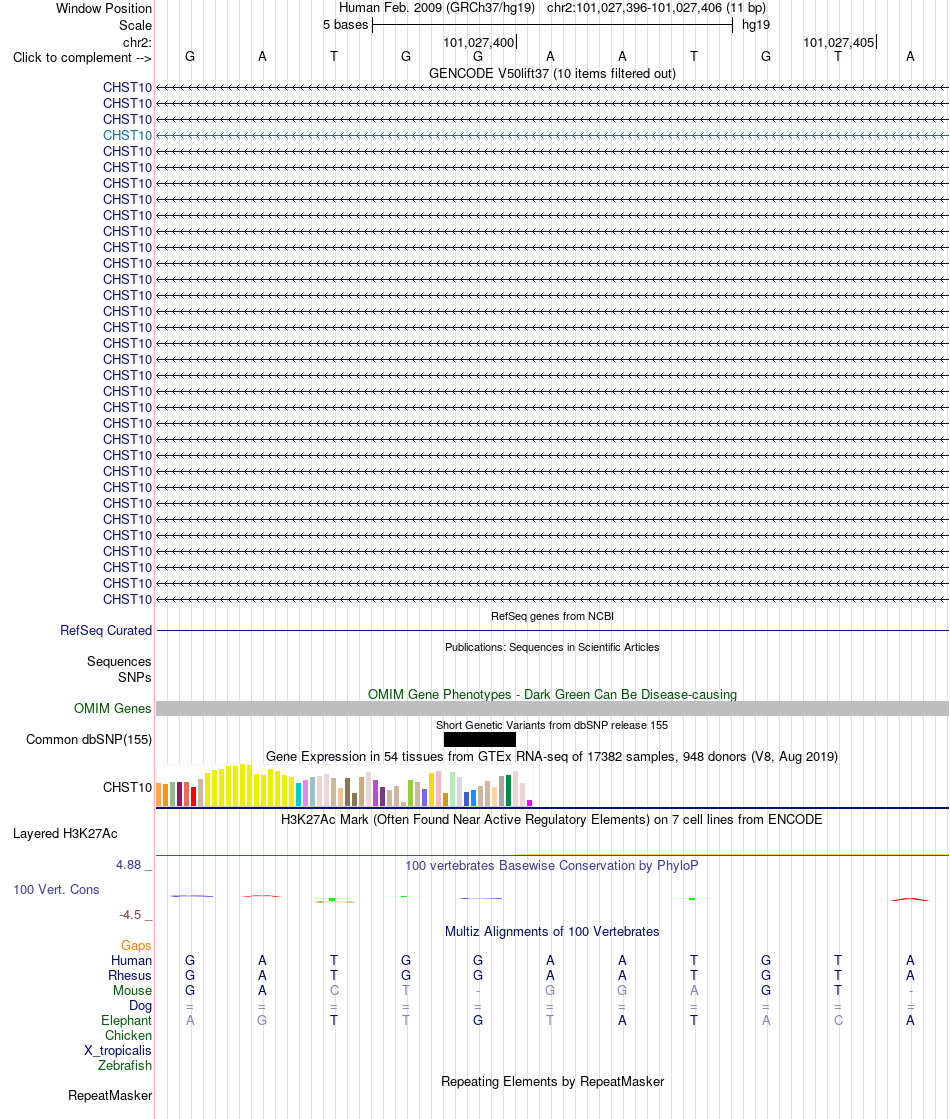Open 'Publications: Sequences in Scientific Articles' title
The width and height of the screenshot is (950, 1119).
(x=552, y=647)
